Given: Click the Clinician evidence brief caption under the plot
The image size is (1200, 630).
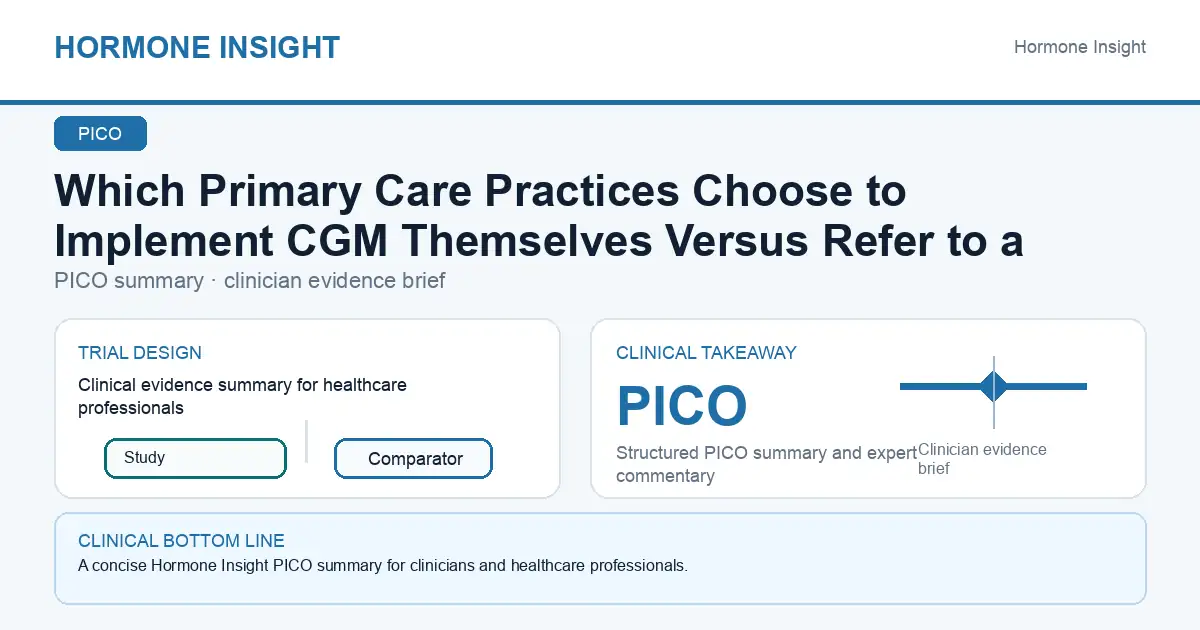Looking at the screenshot, I should coord(982,459).
